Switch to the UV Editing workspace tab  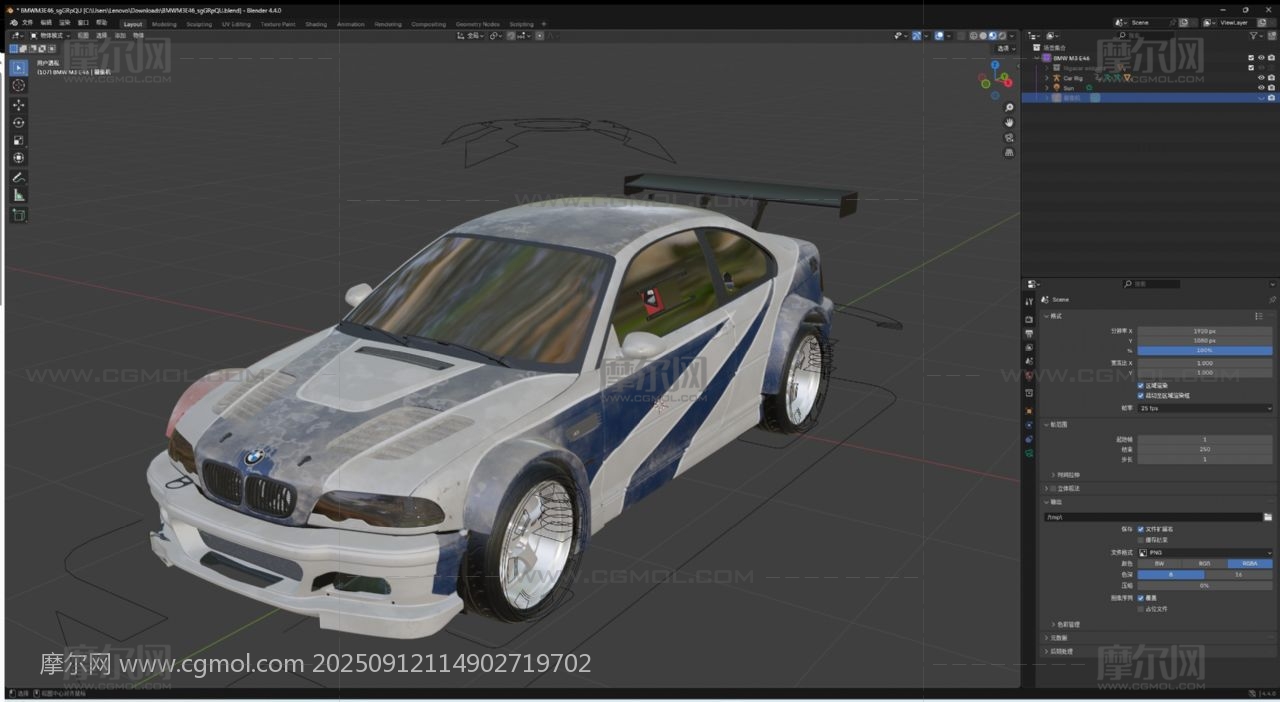[x=236, y=24]
